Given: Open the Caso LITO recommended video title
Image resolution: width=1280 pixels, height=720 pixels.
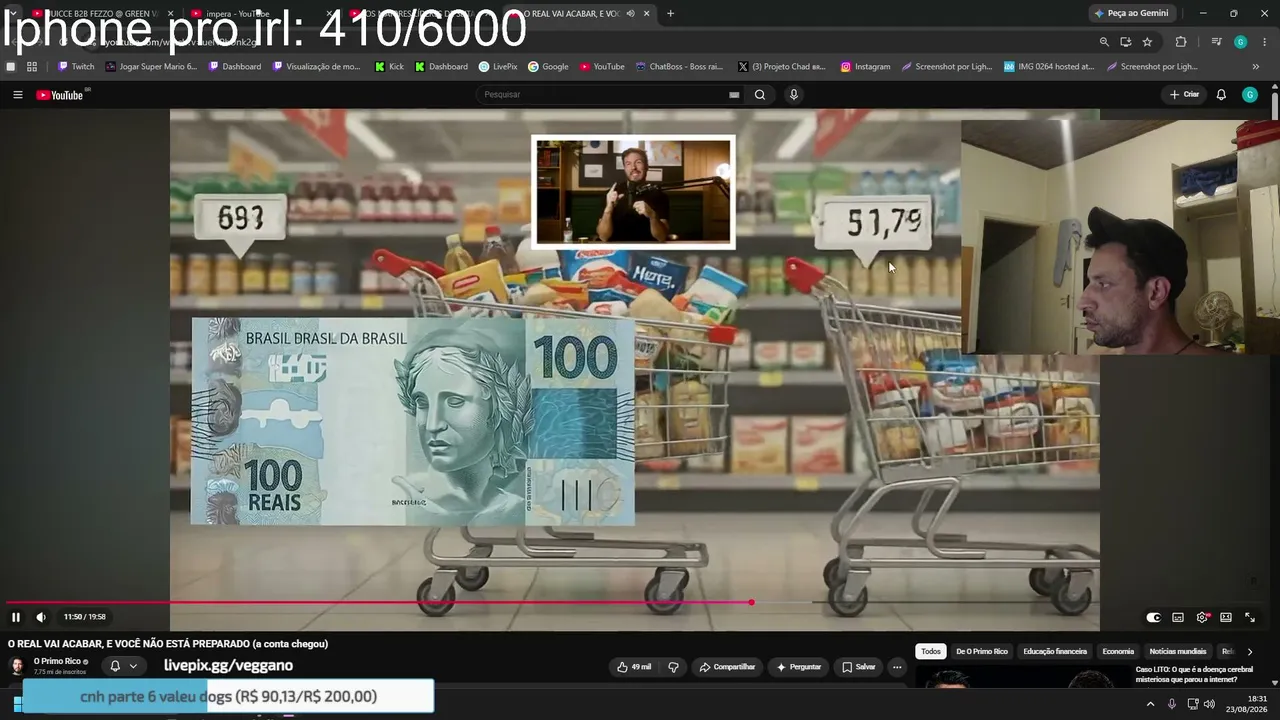Looking at the screenshot, I should pyautogui.click(x=1194, y=675).
